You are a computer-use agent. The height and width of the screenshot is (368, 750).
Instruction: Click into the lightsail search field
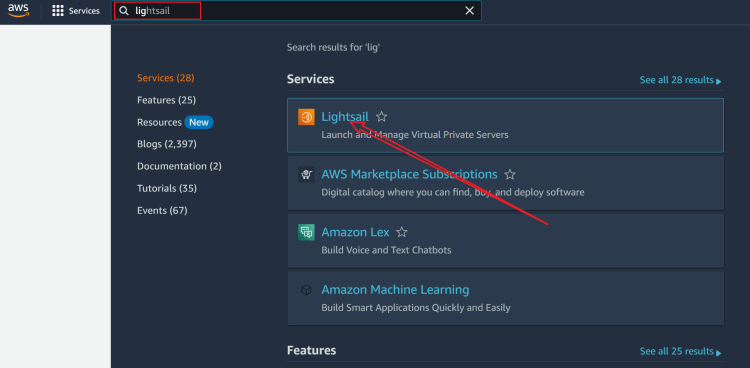(x=297, y=11)
